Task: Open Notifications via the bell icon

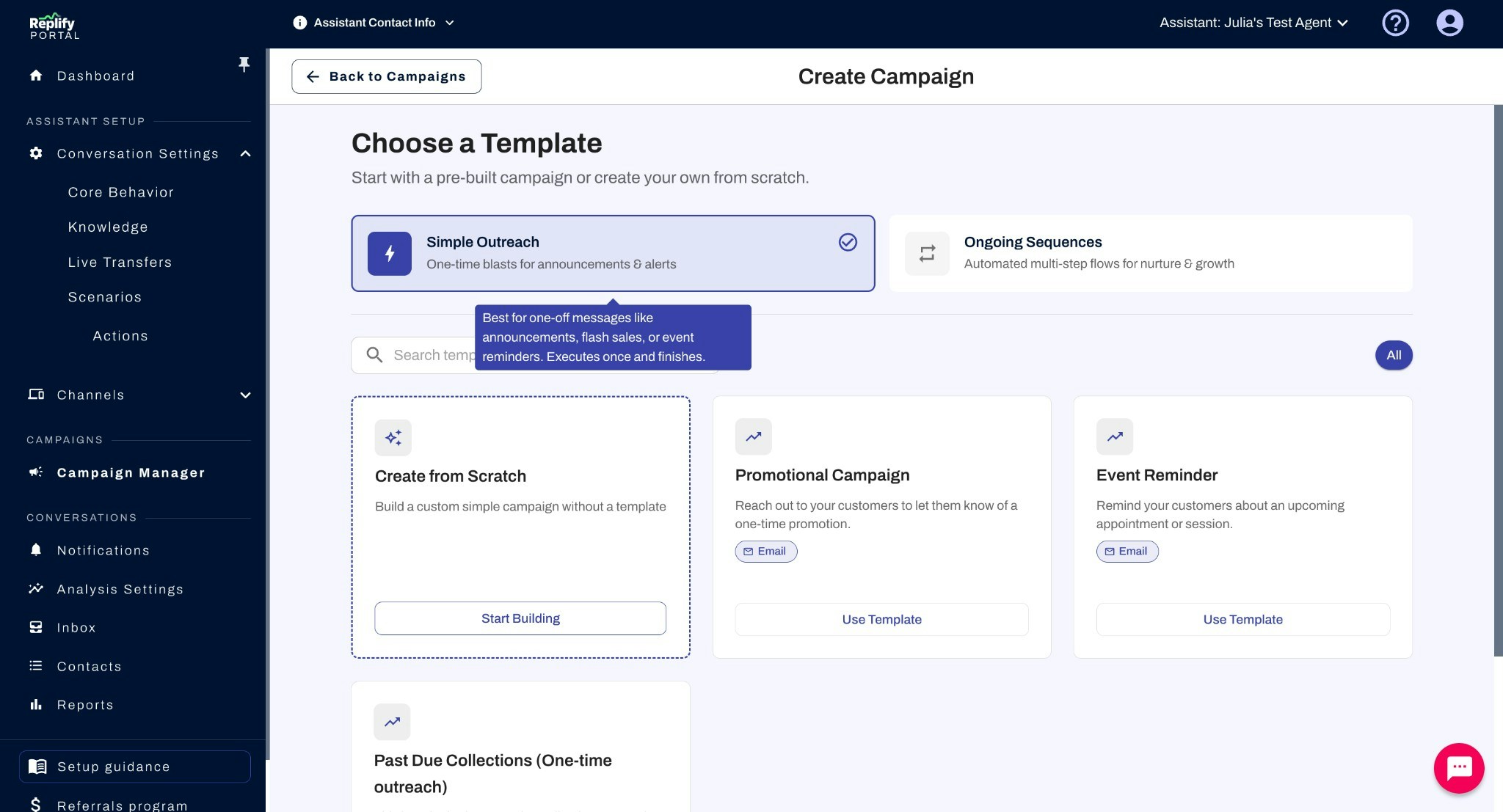Action: point(35,550)
